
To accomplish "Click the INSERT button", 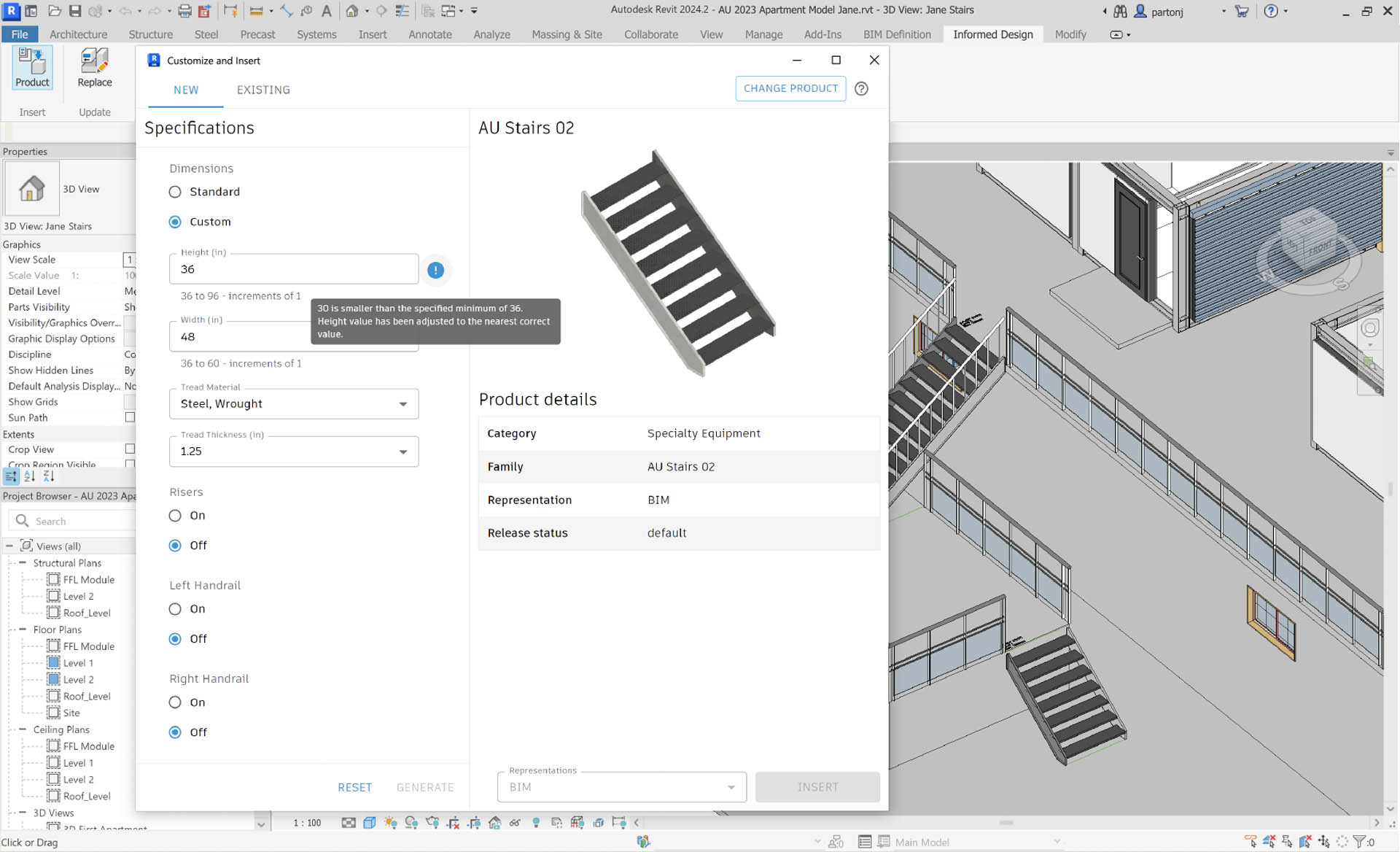I will click(x=817, y=787).
